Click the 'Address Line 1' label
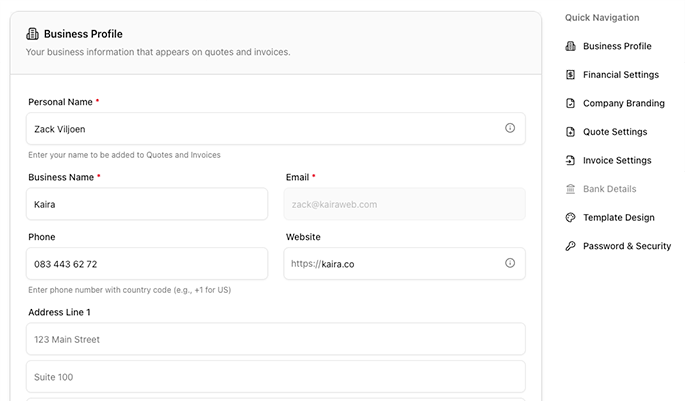This screenshot has width=685, height=401. 59,312
